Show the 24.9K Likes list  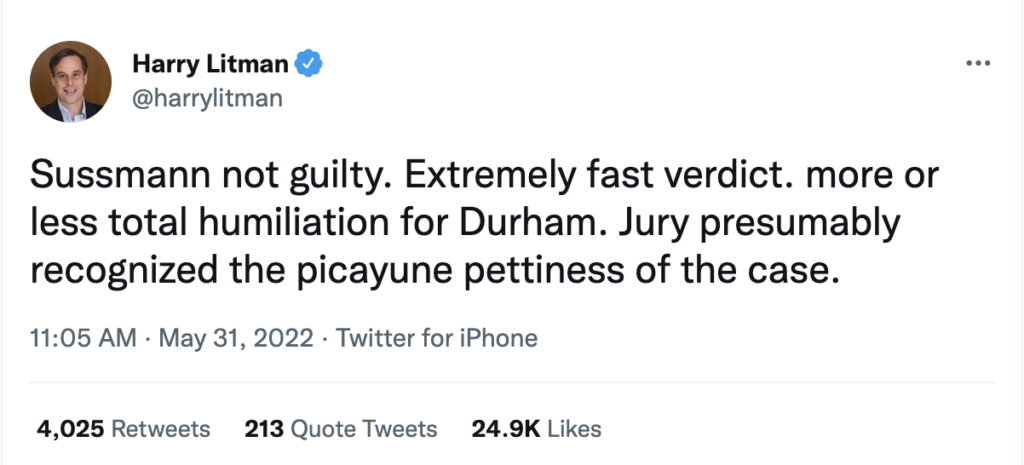[536, 429]
